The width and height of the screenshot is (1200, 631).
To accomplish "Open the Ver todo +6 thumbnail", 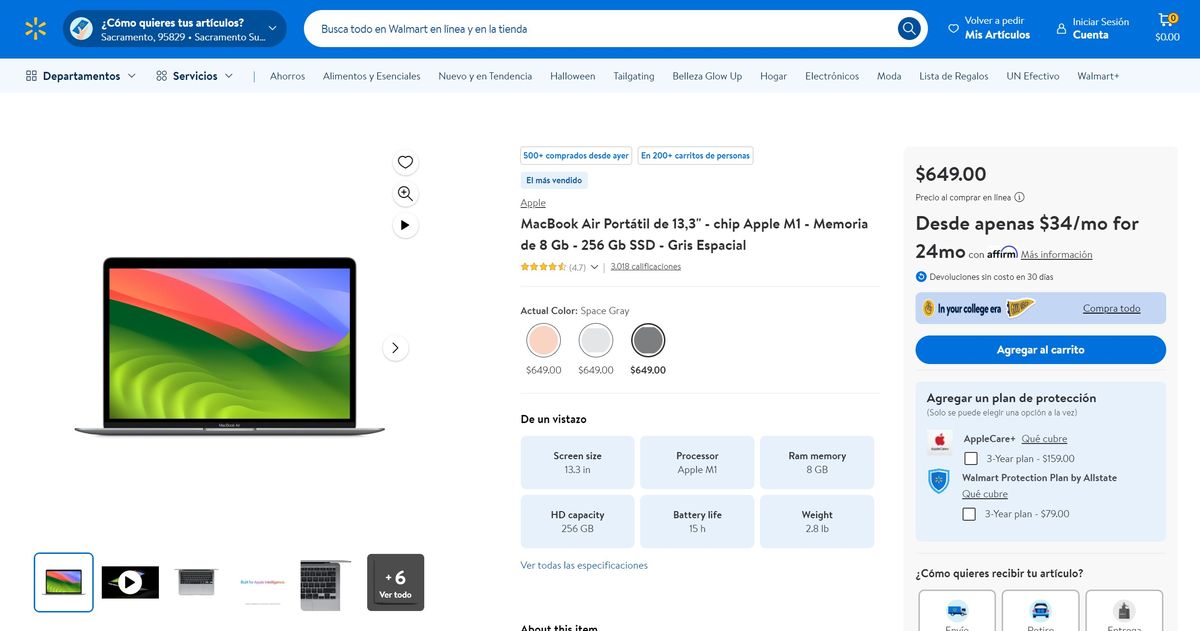I will (395, 582).
